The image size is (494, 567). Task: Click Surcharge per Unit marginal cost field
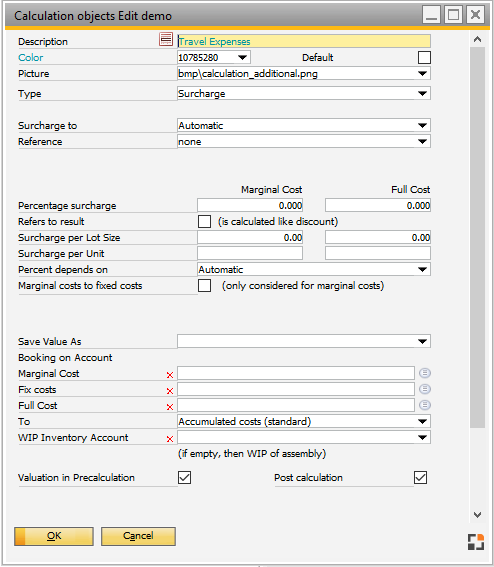coord(250,253)
